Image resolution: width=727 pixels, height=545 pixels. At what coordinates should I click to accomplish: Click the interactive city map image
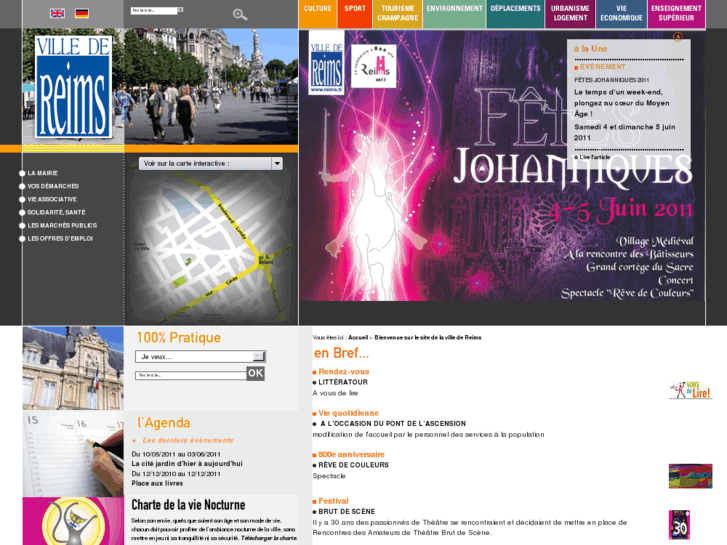211,247
